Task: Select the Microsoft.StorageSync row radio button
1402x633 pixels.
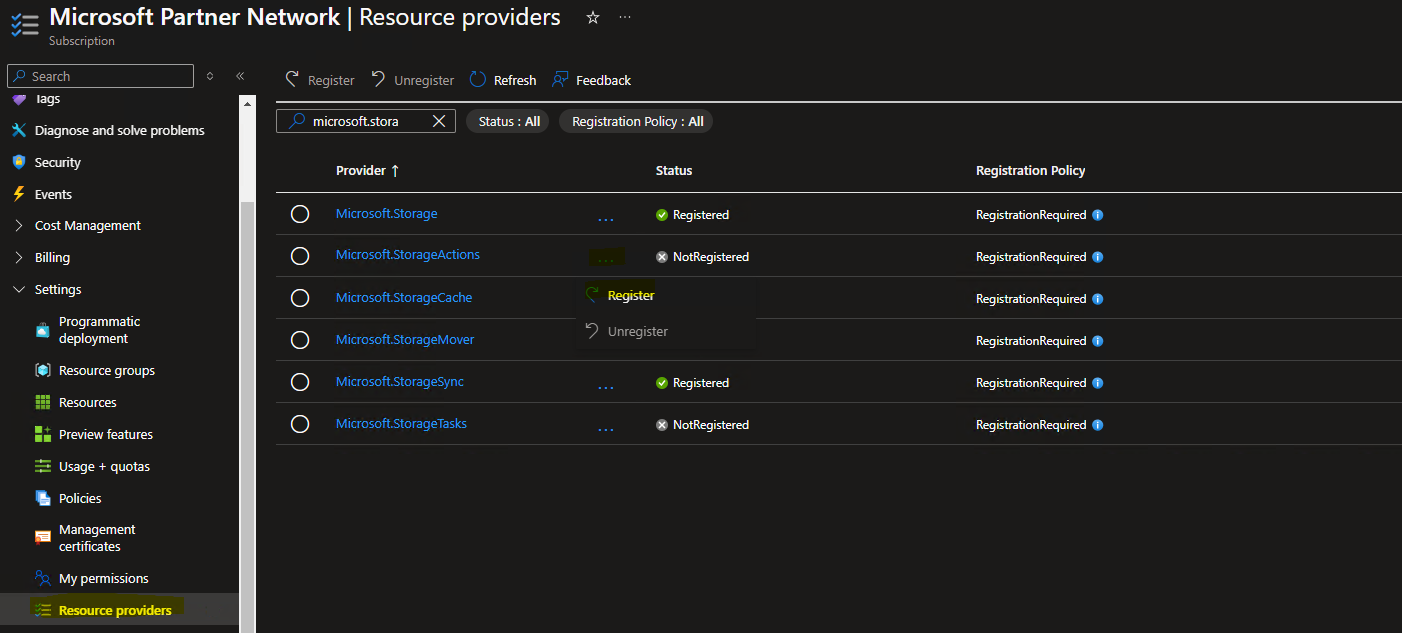Action: click(x=300, y=382)
